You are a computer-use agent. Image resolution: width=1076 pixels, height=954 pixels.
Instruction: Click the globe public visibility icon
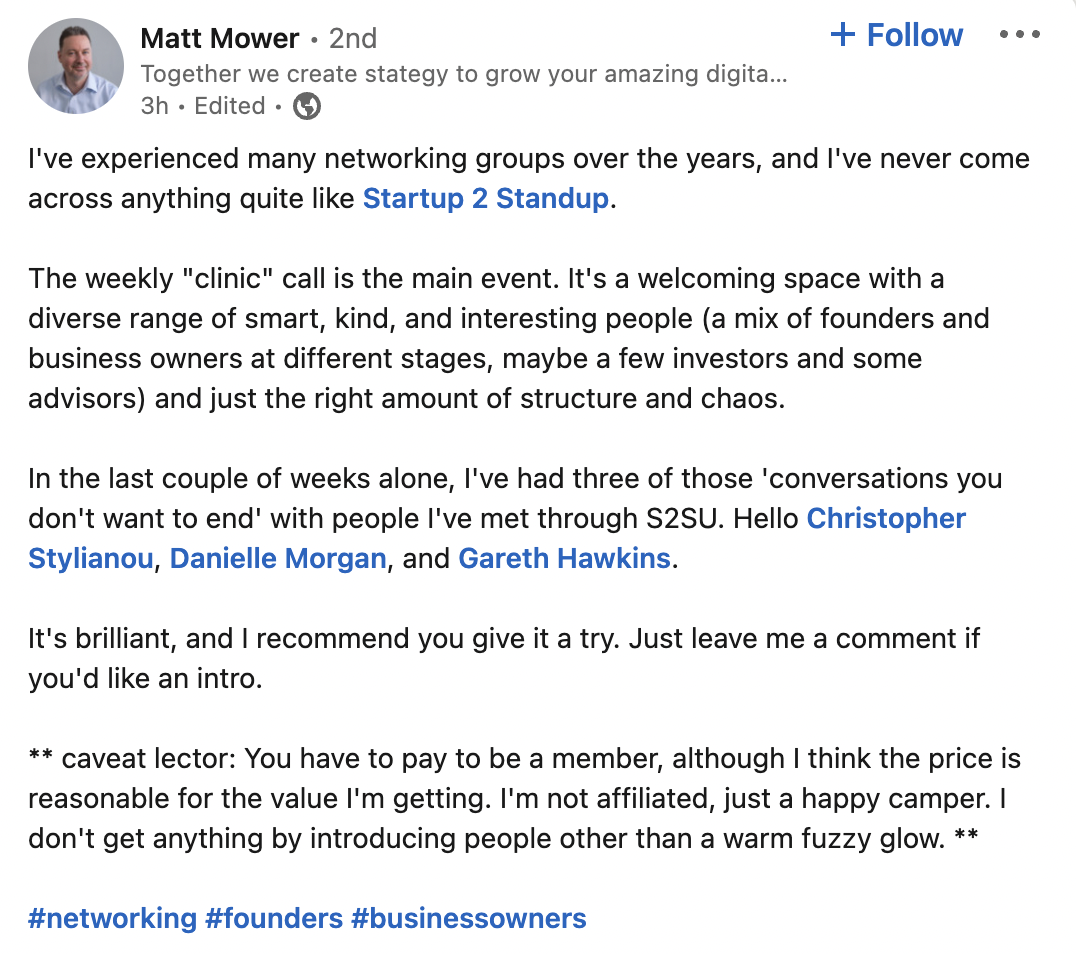coord(307,106)
